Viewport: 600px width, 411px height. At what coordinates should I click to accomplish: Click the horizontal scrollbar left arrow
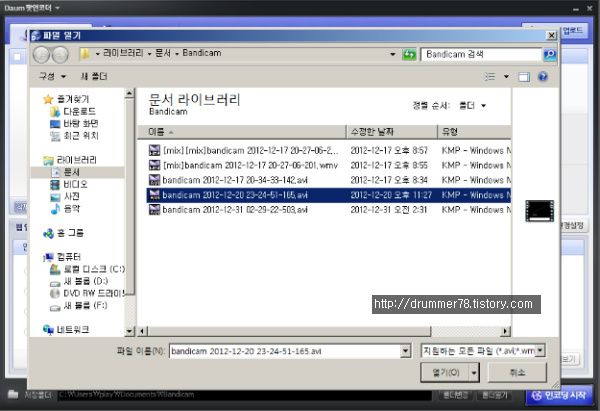[142, 331]
